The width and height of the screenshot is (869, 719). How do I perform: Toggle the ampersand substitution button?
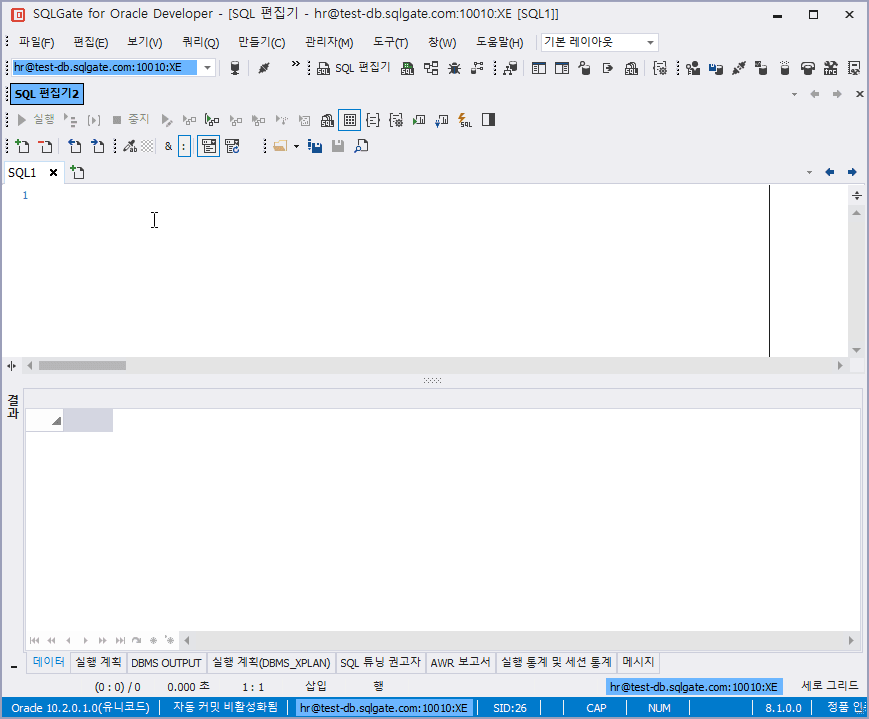[168, 146]
